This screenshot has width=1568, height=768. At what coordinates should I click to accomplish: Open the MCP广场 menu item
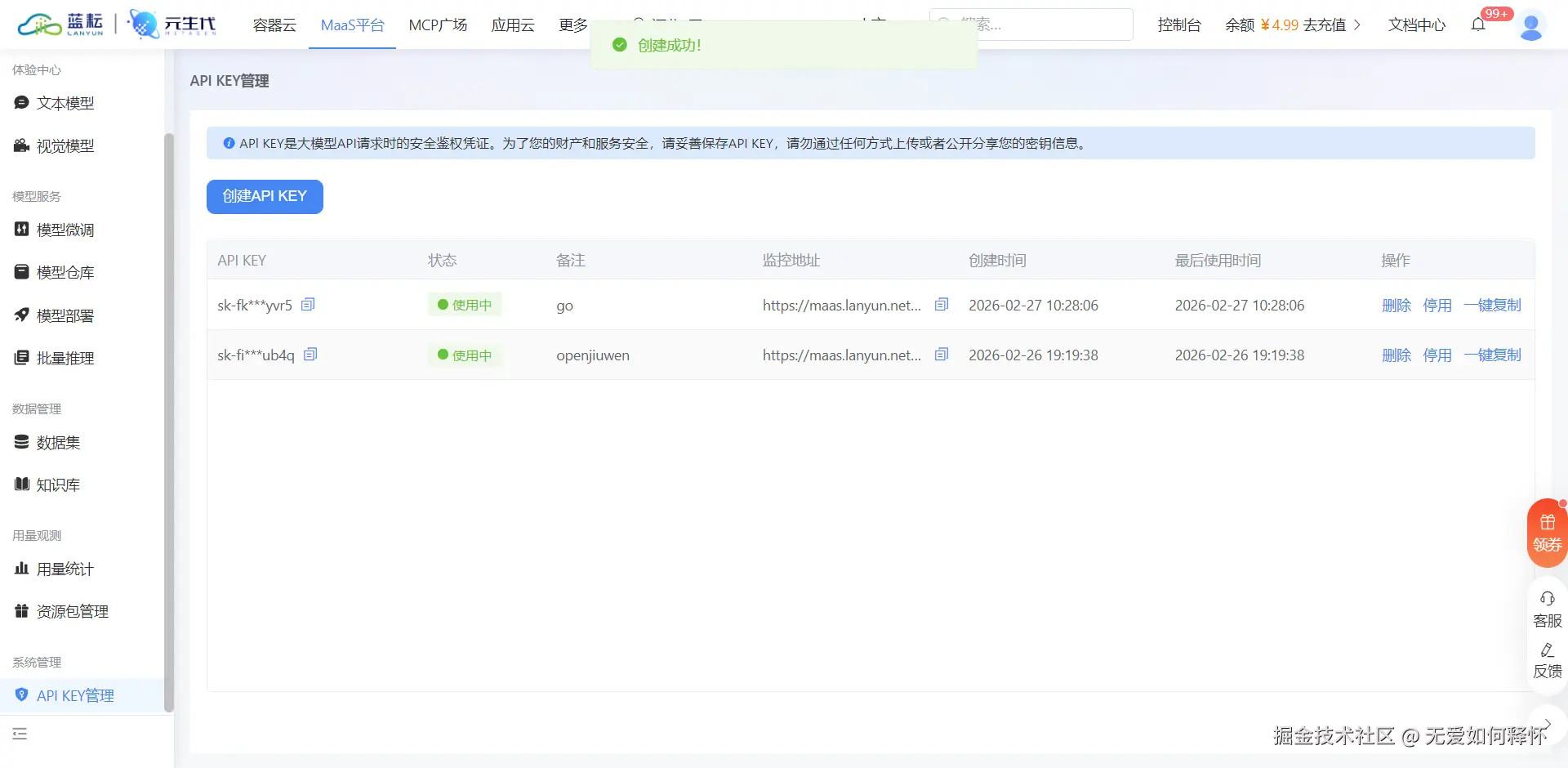point(438,25)
